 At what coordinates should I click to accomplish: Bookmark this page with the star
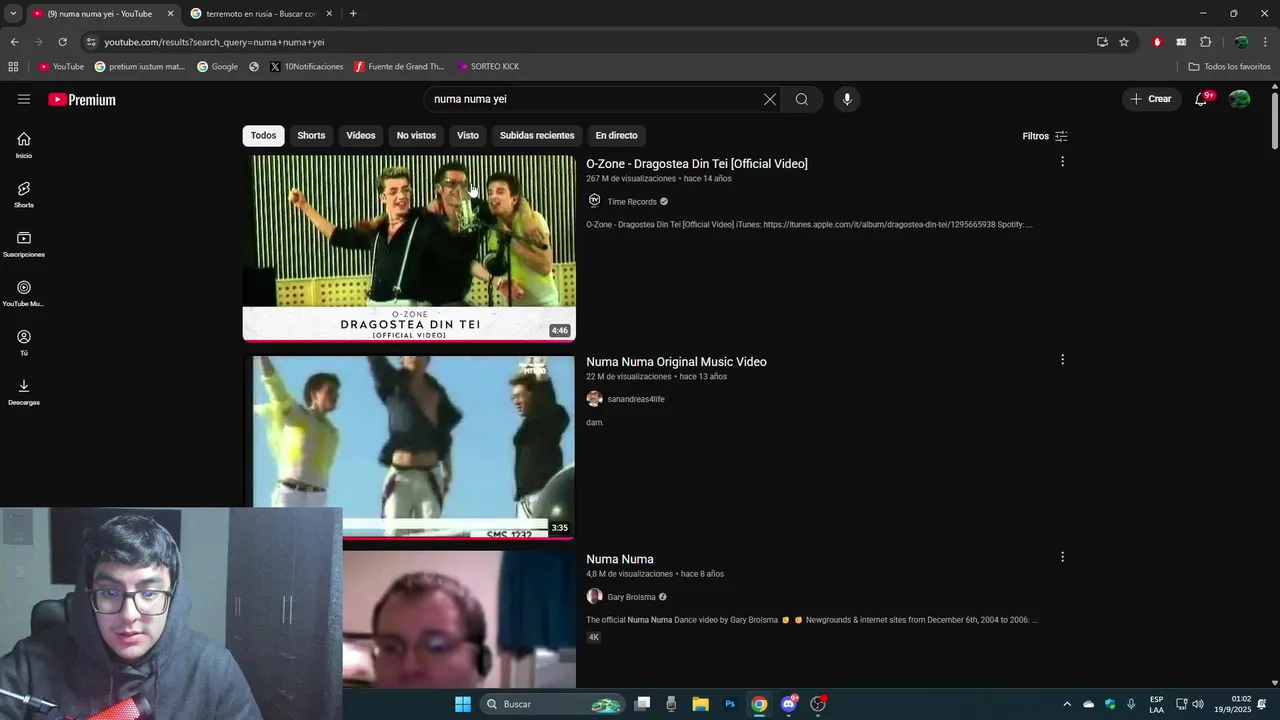pyautogui.click(x=1124, y=42)
